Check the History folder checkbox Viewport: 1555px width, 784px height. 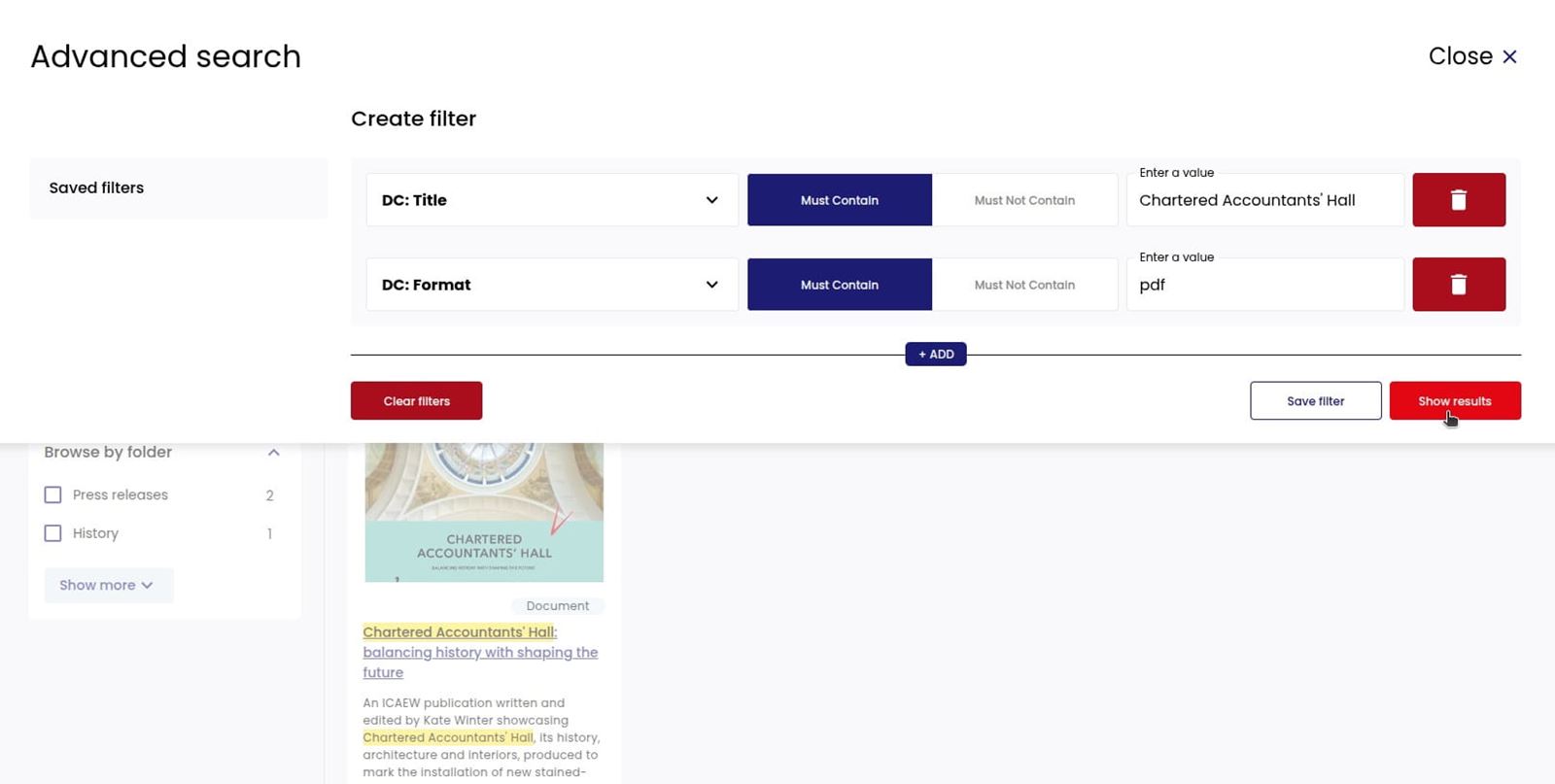pos(52,532)
